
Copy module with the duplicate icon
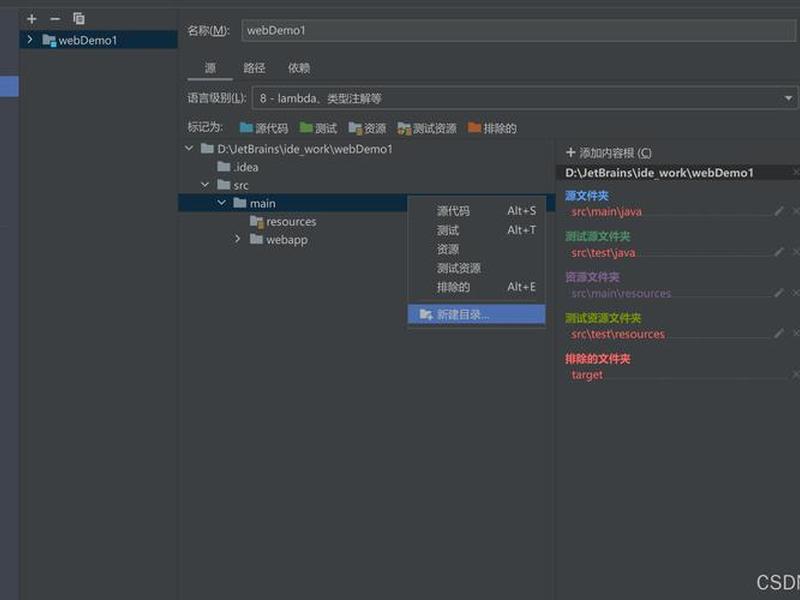[79, 19]
